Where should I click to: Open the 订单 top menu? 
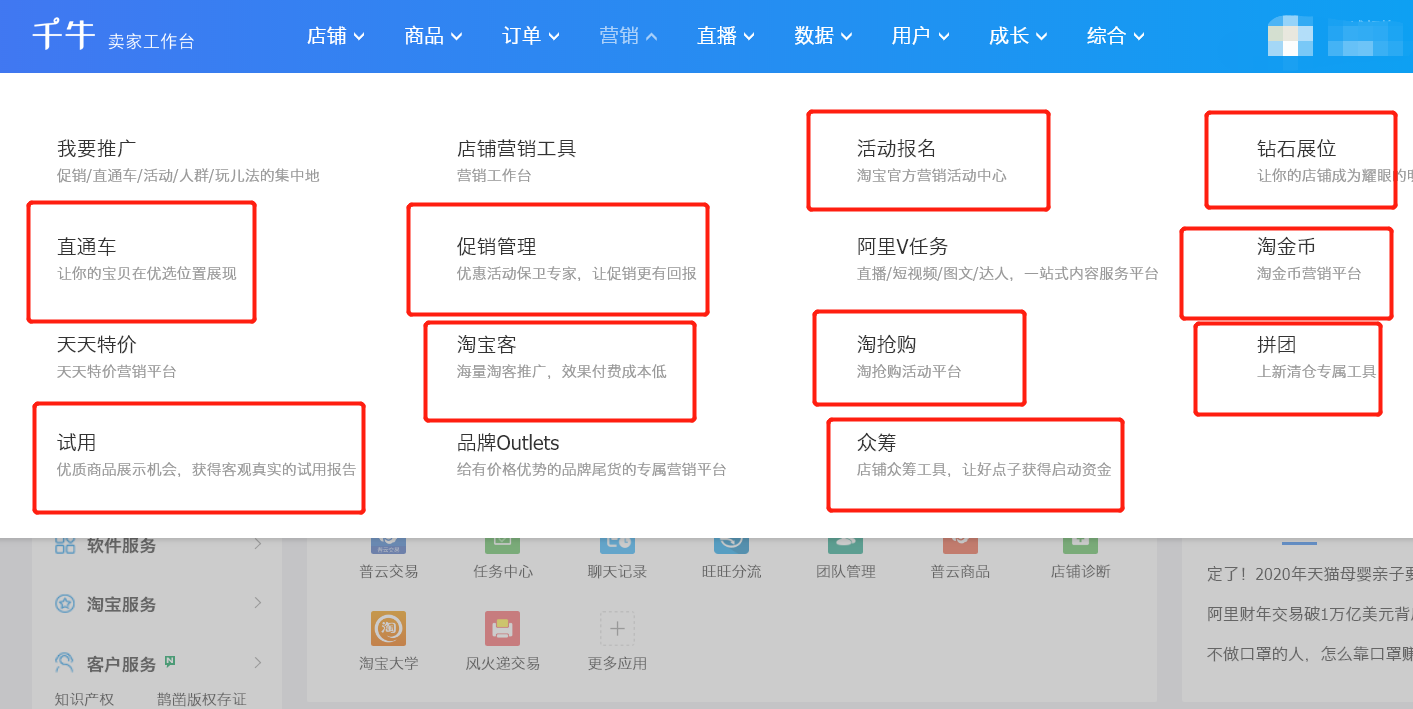[x=531, y=36]
